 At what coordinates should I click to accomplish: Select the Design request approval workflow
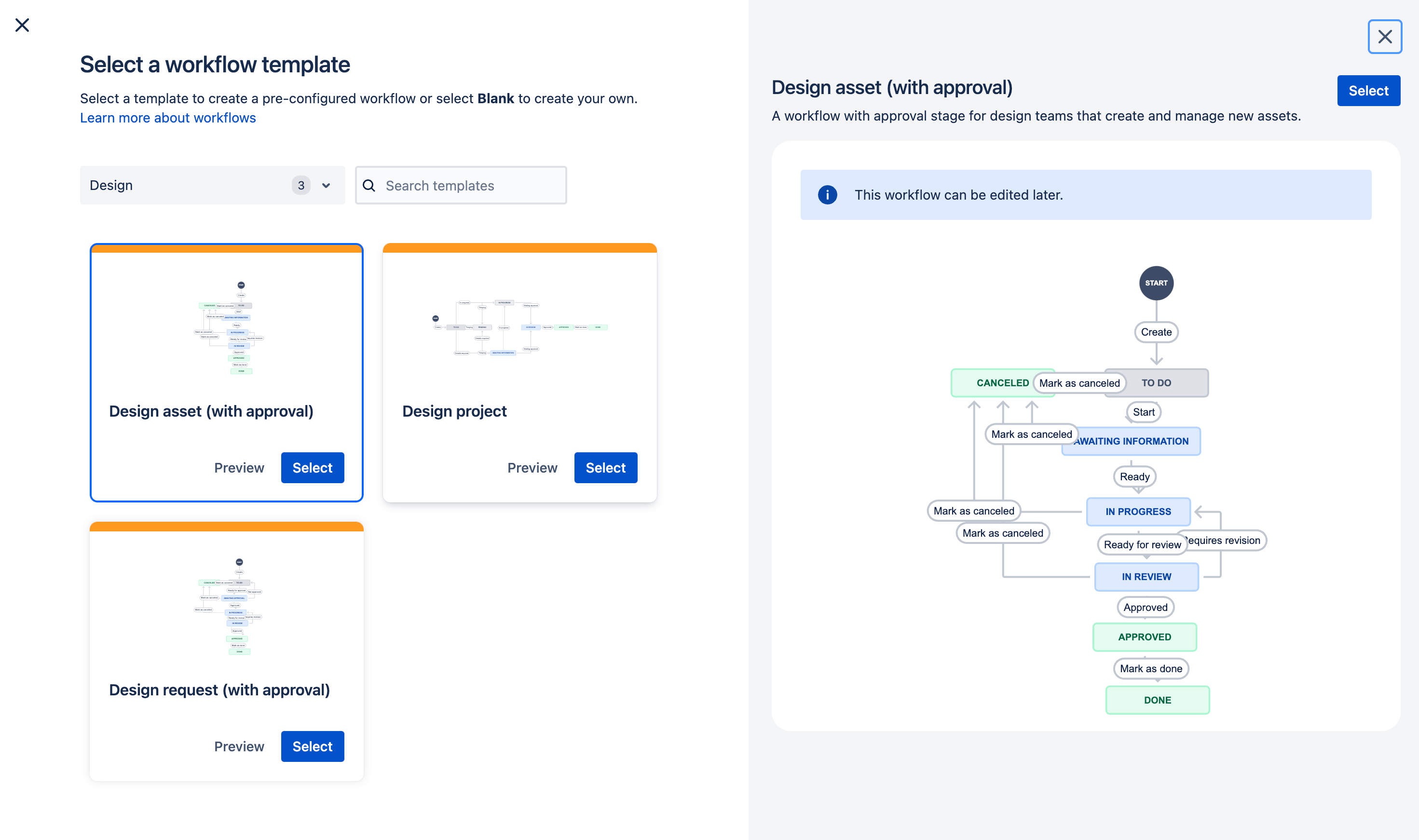(x=312, y=746)
